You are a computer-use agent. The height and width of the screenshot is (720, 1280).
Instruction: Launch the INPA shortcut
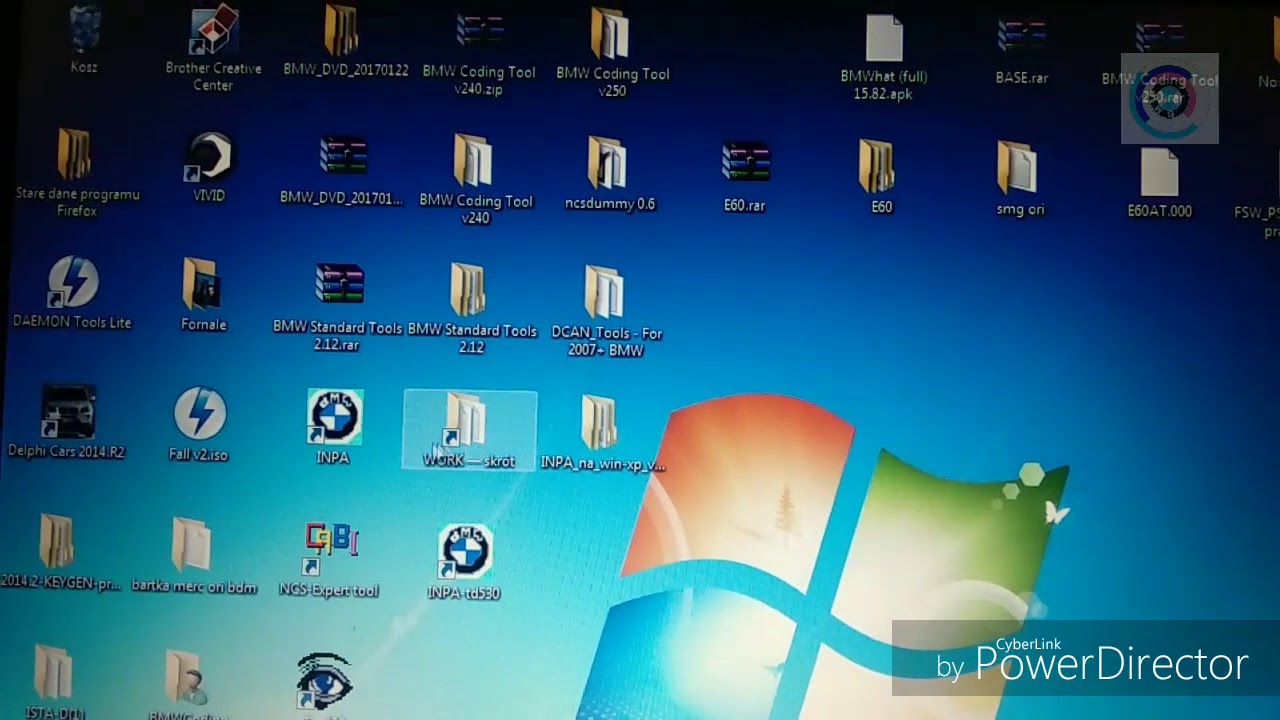click(x=334, y=427)
